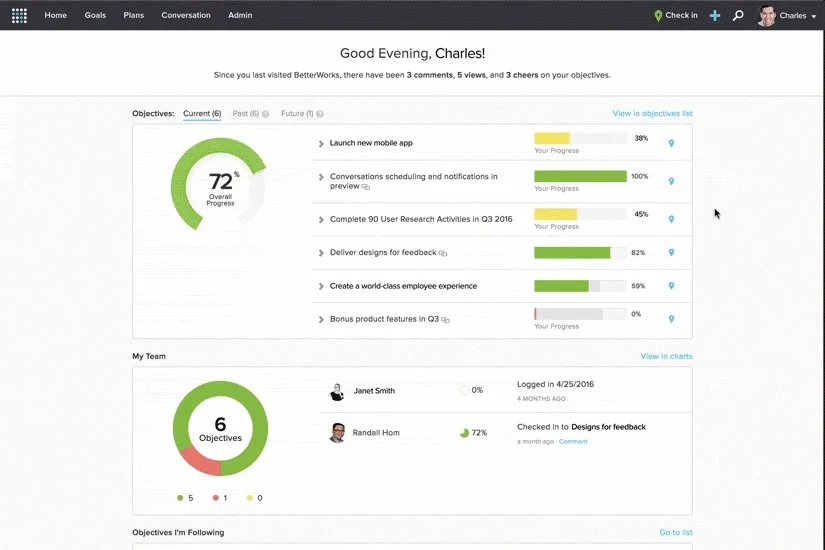Click check-in pin for Deliver designs for feedback
Image resolution: width=825 pixels, height=550 pixels.
click(671, 253)
